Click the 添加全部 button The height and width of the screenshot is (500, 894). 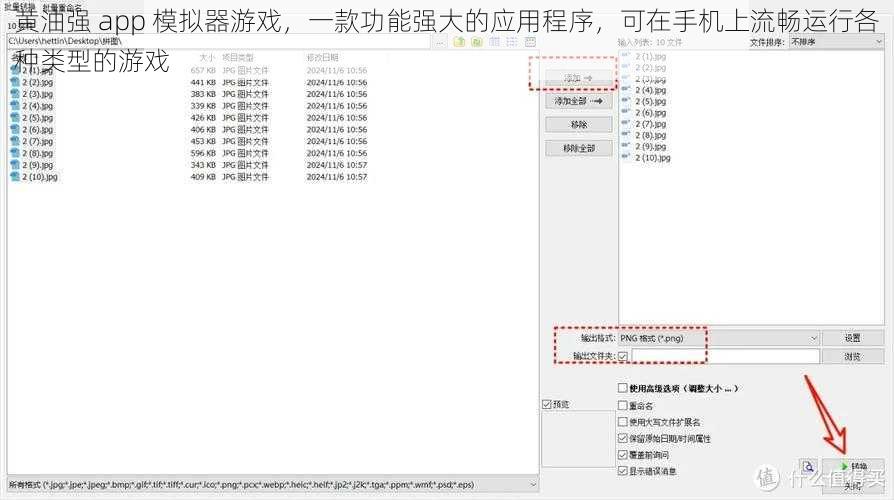tap(578, 101)
